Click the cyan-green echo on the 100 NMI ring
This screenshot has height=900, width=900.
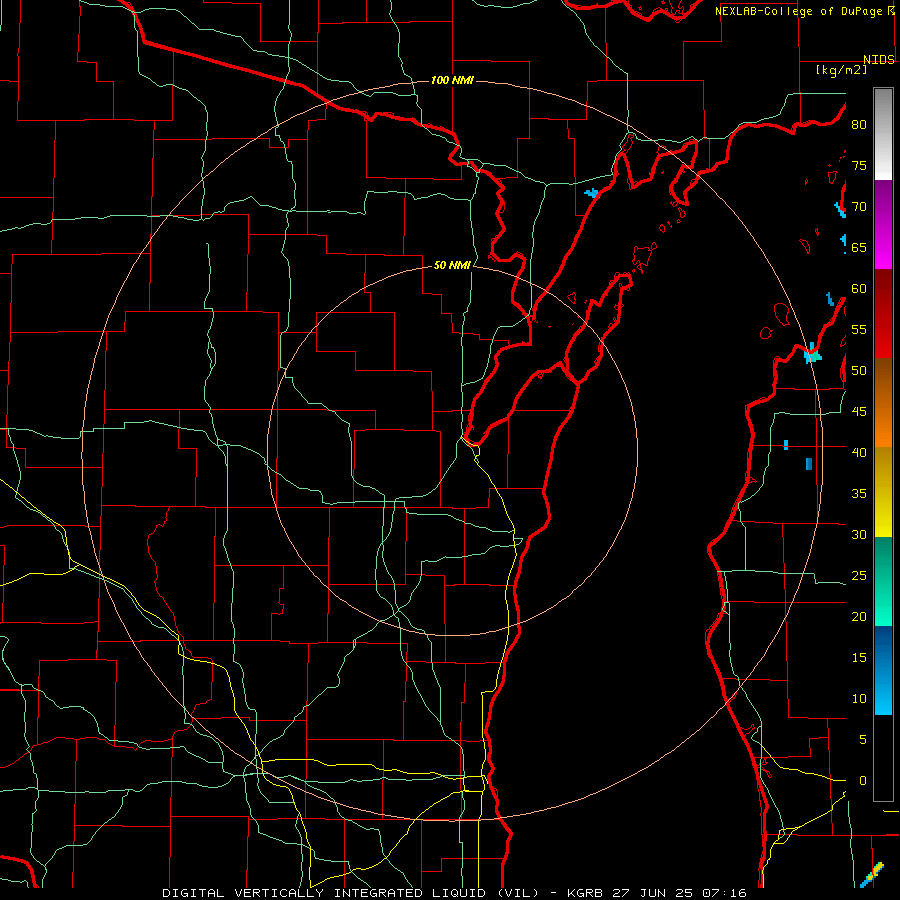(x=812, y=354)
